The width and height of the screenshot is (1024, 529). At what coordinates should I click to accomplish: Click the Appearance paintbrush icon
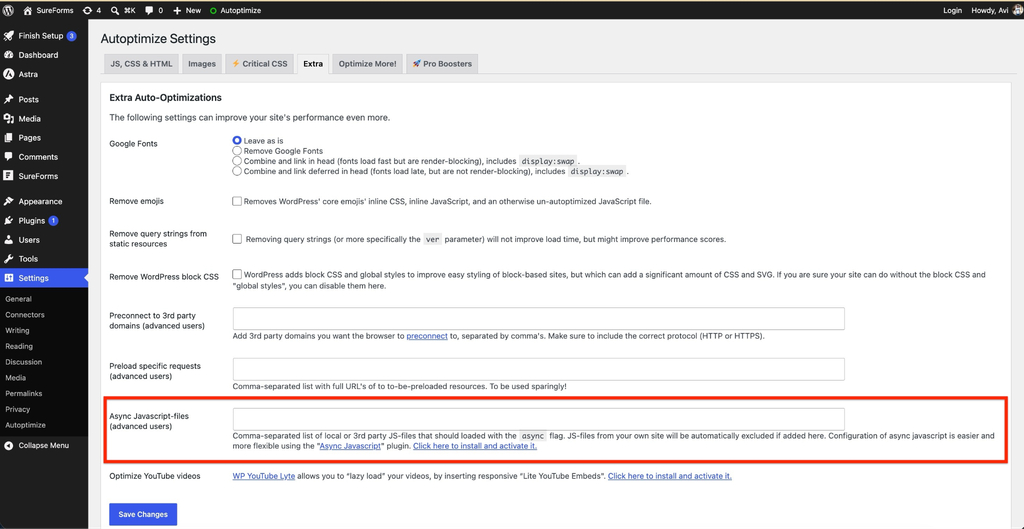point(8,201)
